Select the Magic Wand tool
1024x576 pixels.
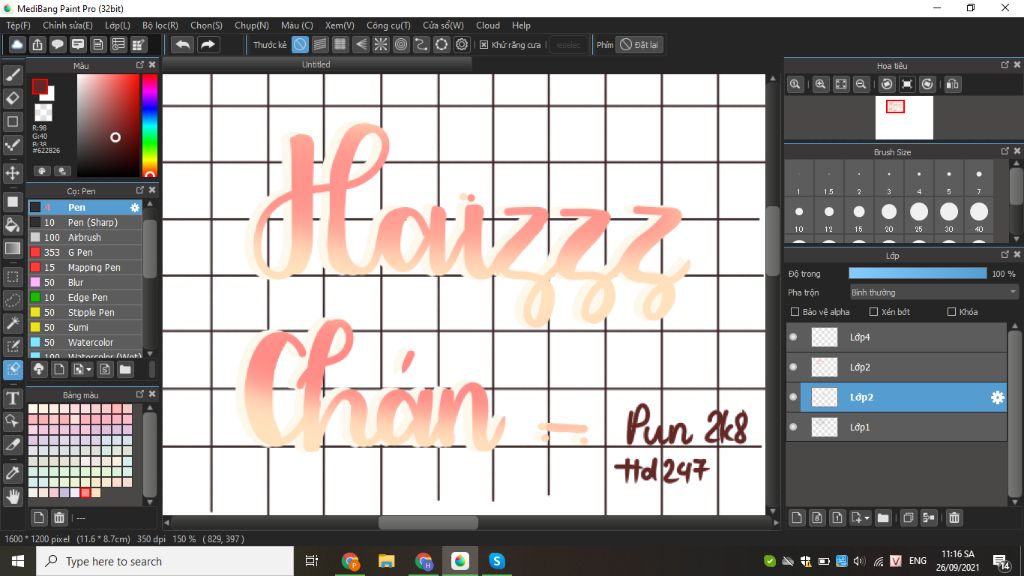tap(12, 323)
